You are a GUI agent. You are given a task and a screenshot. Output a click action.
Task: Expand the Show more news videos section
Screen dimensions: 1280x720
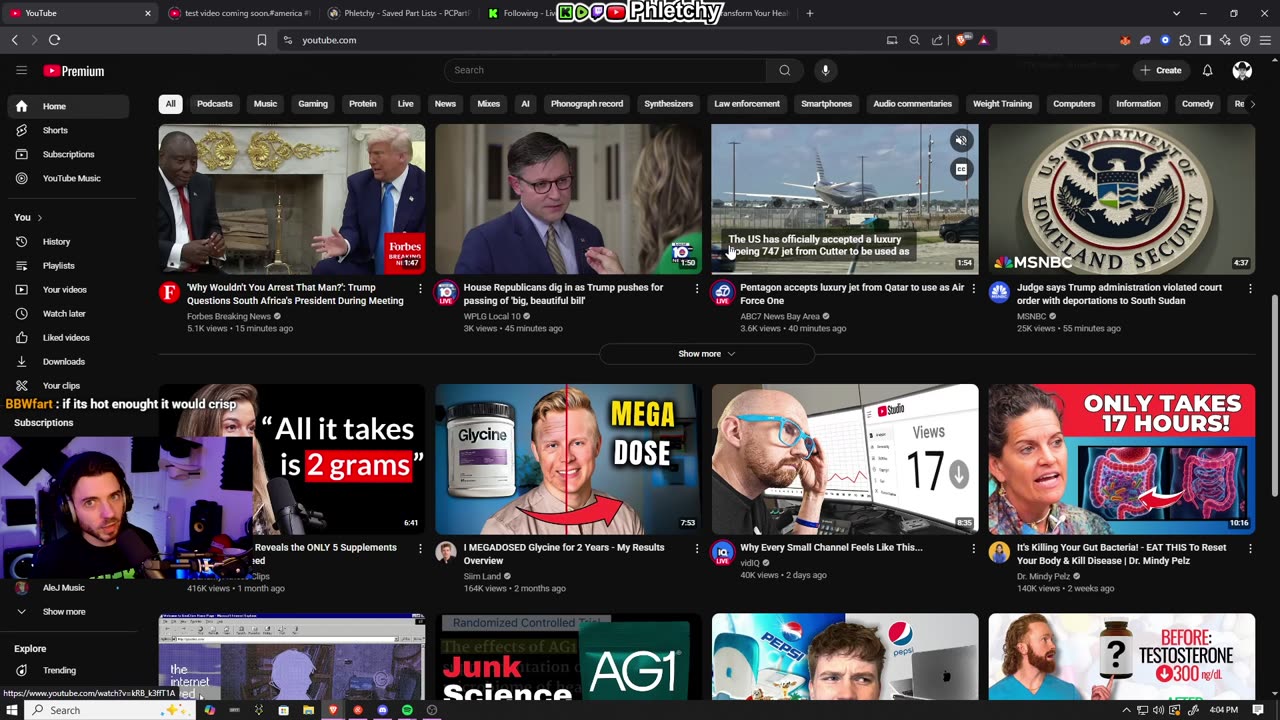pyautogui.click(x=707, y=354)
